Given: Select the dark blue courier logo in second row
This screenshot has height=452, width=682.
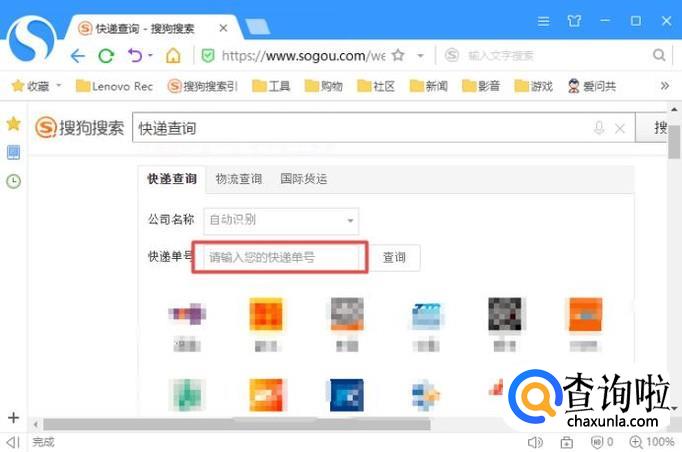Looking at the screenshot, I should [347, 395].
